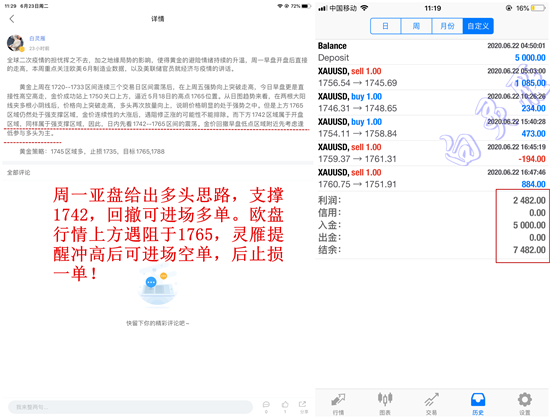
Task: Tap the share icon at bottom
Action: 303,407
